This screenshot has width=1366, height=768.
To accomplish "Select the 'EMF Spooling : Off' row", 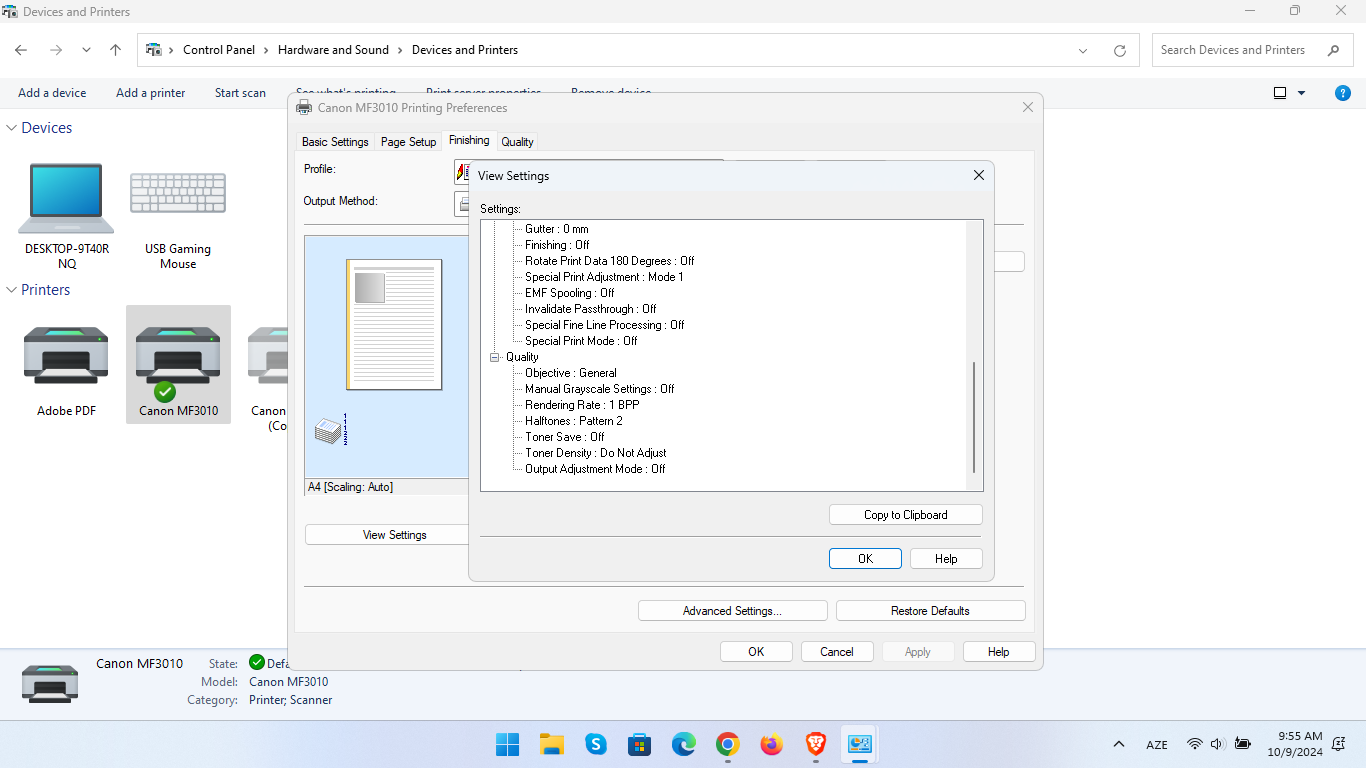I will click(x=569, y=293).
